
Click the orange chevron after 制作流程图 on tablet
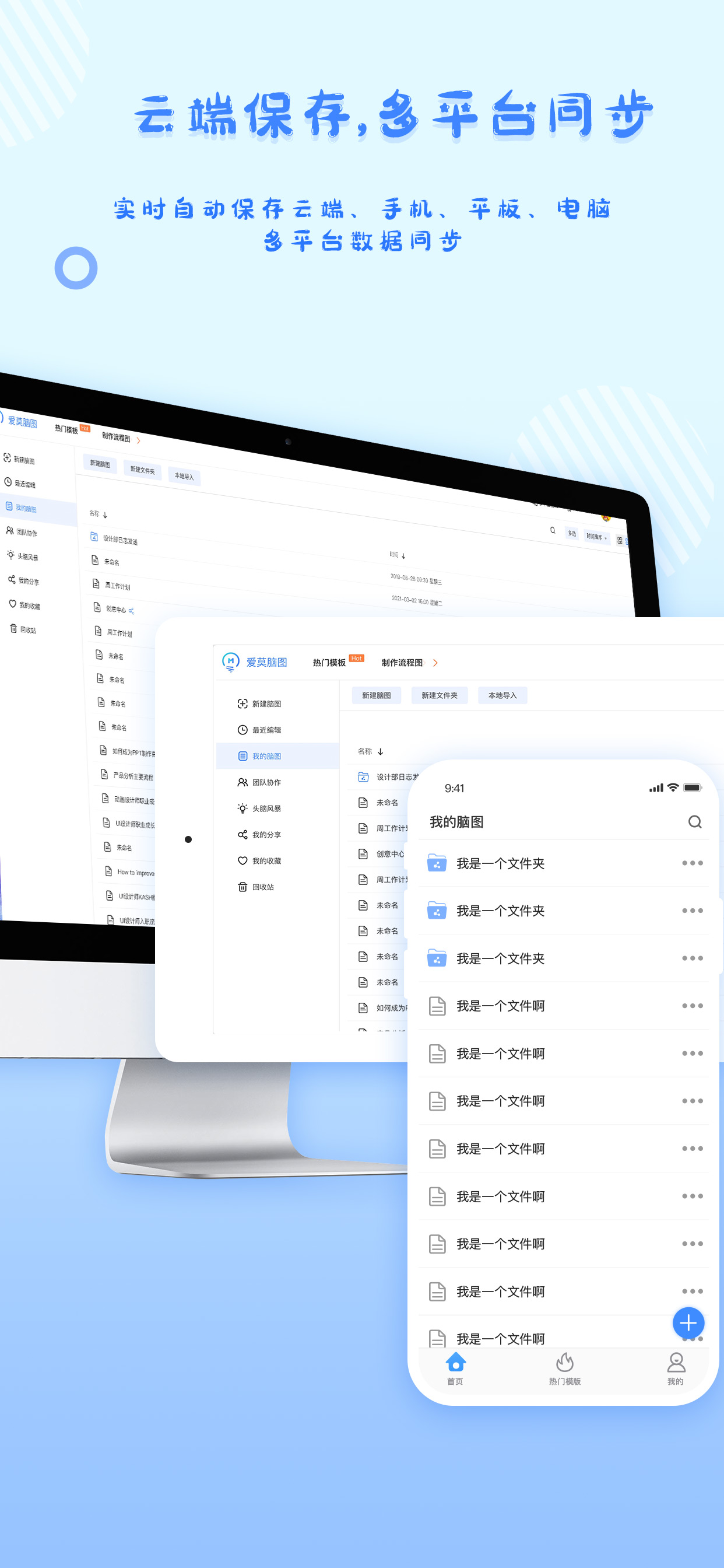pos(435,663)
